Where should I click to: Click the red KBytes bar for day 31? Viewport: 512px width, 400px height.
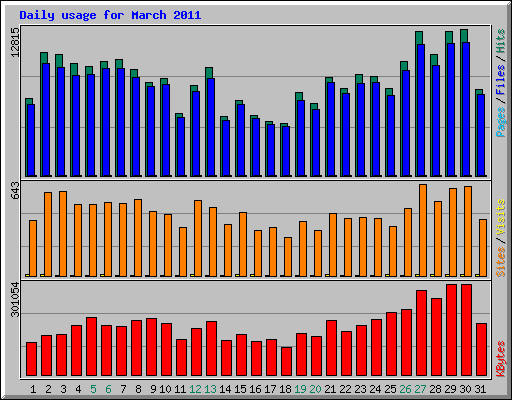coord(481,350)
